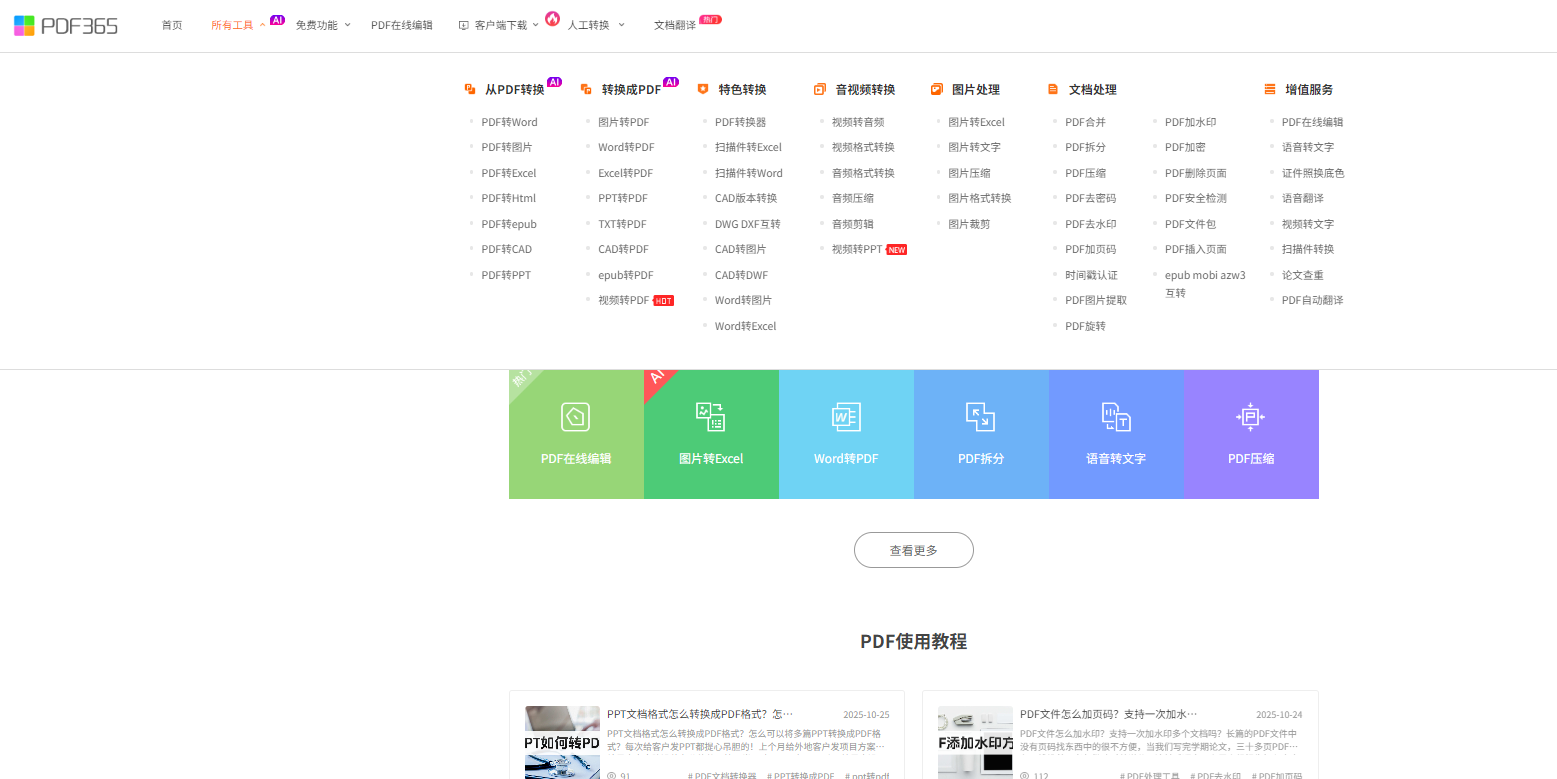Open the PPT如何转PDF article thumbnail
Screen dimensions: 1557x779
[562, 742]
